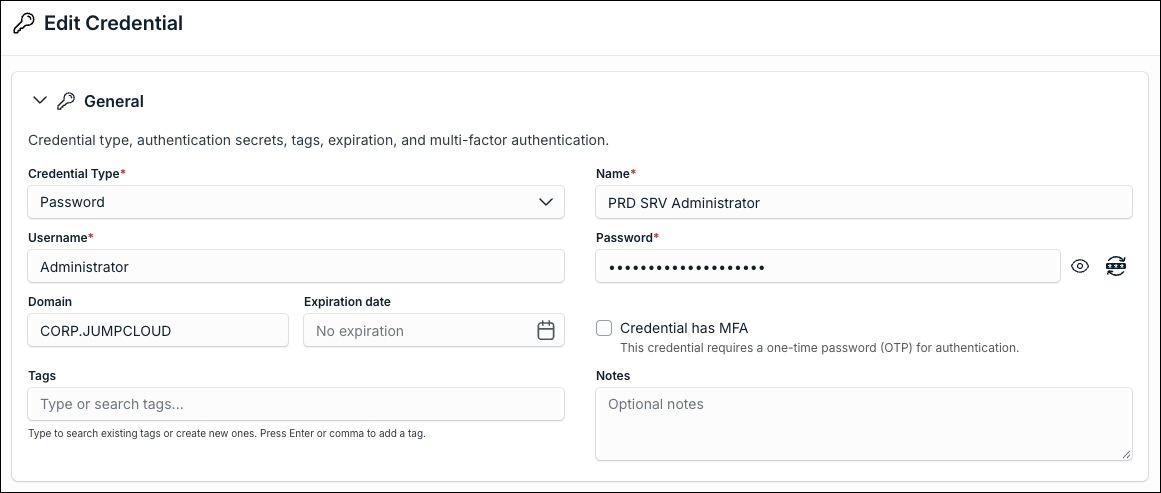Image resolution: width=1161 pixels, height=493 pixels.
Task: Click the Domain field CORP.JUMPCLOUD
Action: (x=158, y=330)
